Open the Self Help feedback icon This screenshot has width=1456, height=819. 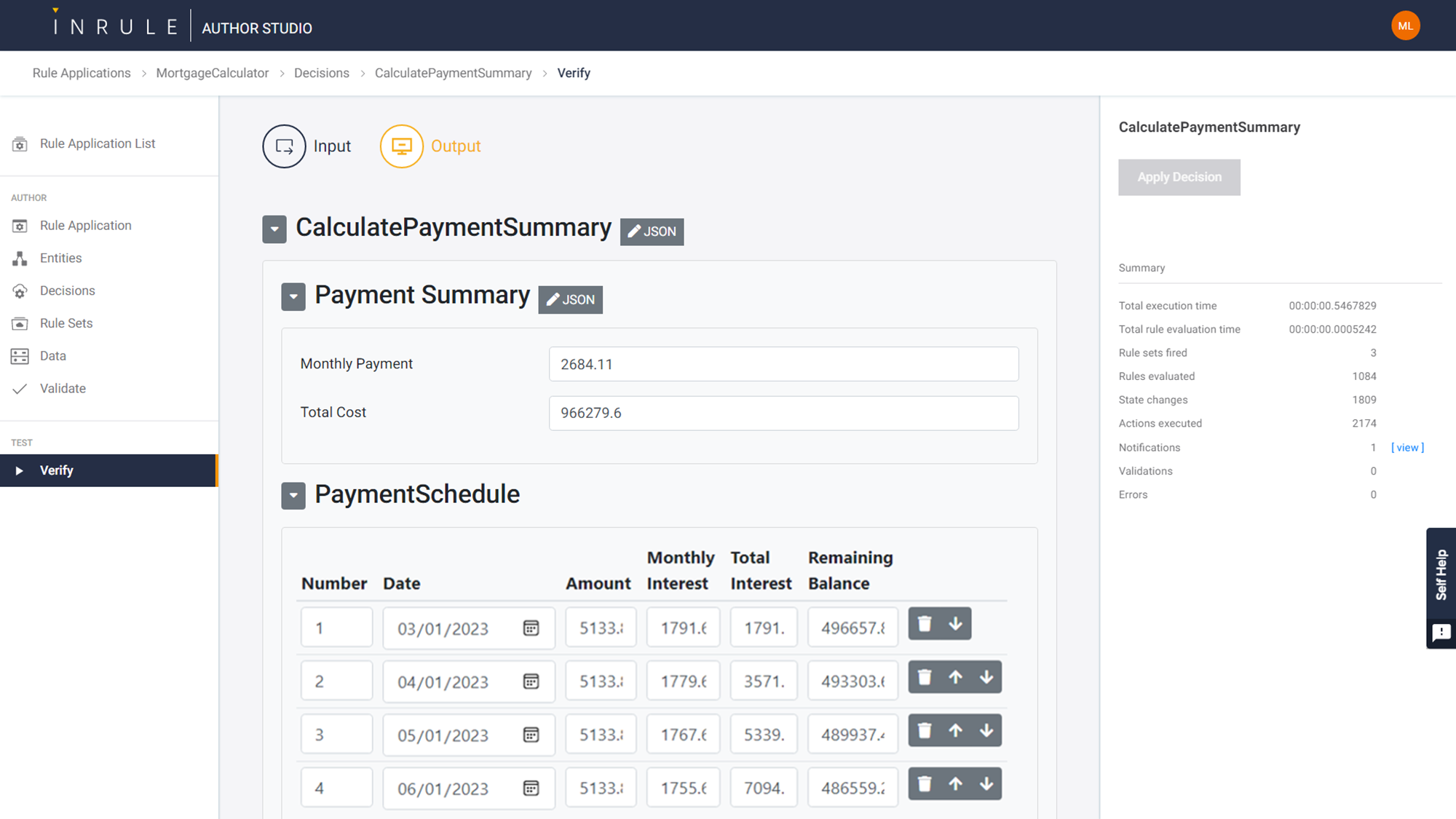[x=1441, y=633]
